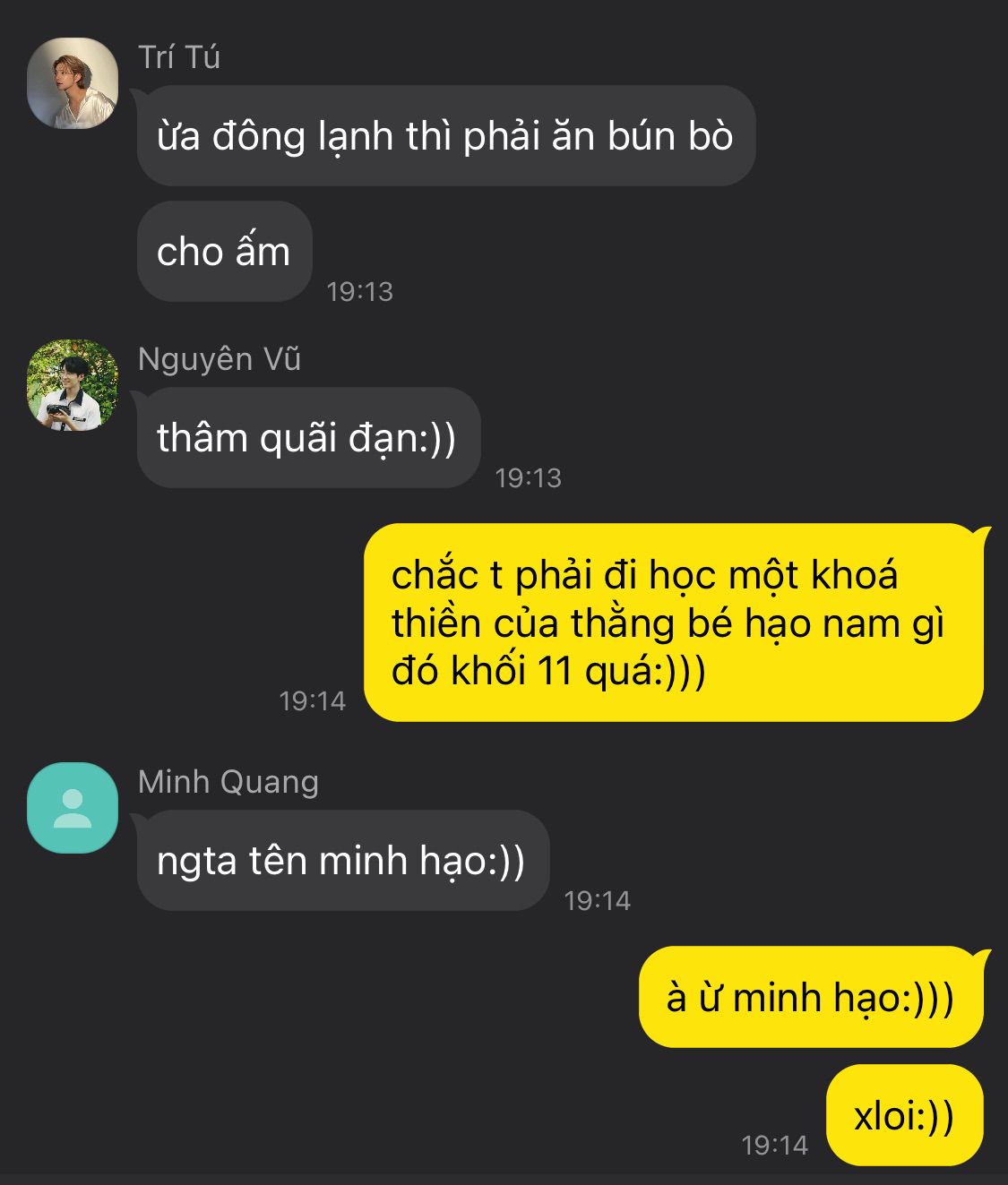The height and width of the screenshot is (1185, 1008).
Task: Tap the 19:14 timestamp beside the long yellow message
Action: click(x=313, y=700)
